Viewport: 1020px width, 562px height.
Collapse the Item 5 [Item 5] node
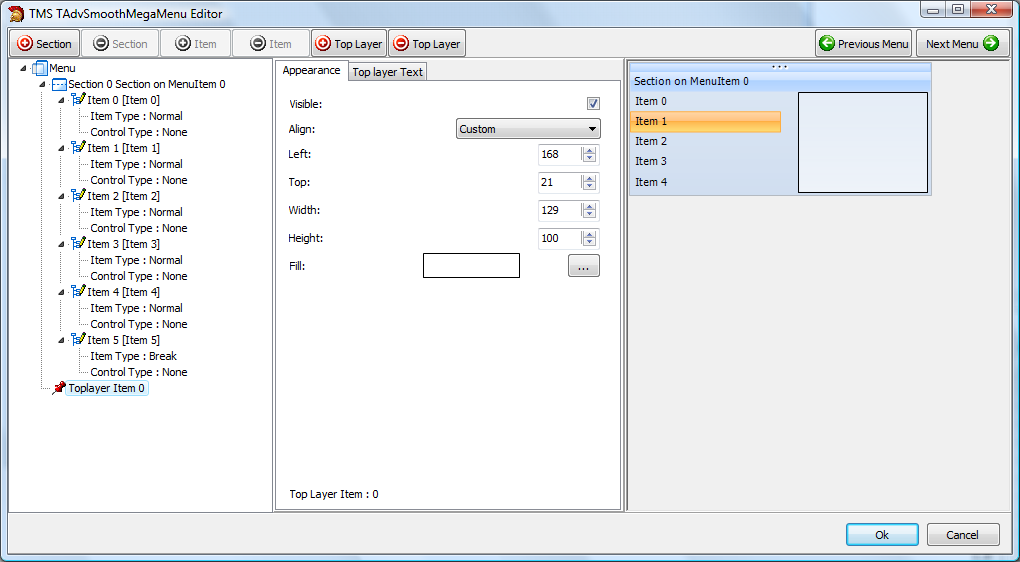62,340
